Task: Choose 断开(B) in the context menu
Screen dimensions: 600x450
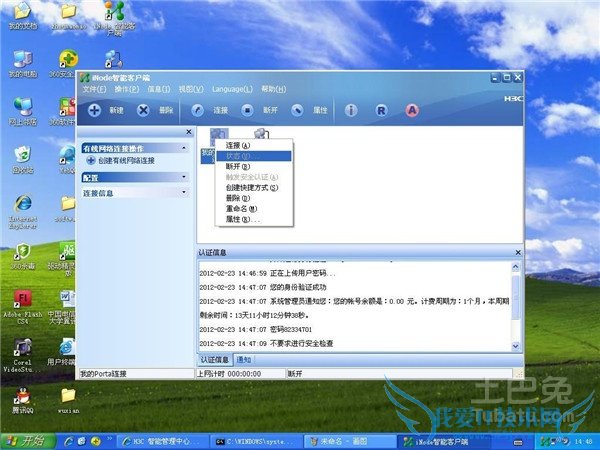Action: (254, 166)
